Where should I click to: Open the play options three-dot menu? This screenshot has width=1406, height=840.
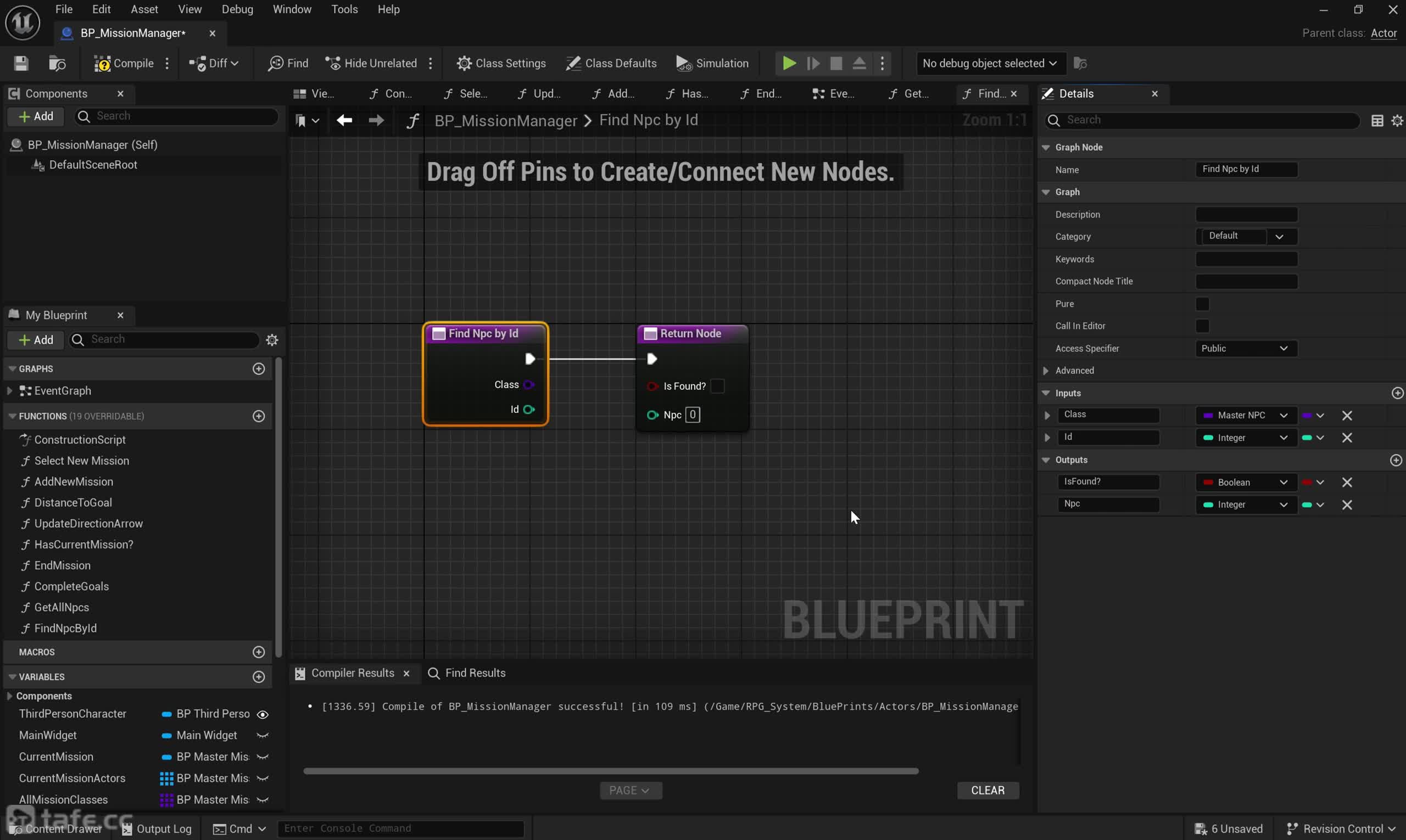pos(882,63)
